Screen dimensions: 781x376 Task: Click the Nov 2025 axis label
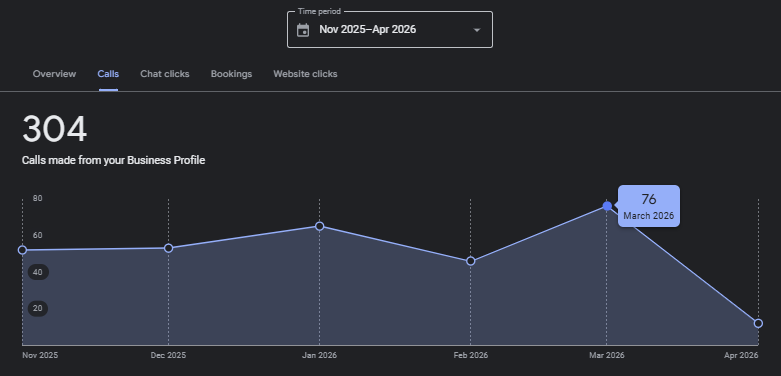[x=40, y=356]
